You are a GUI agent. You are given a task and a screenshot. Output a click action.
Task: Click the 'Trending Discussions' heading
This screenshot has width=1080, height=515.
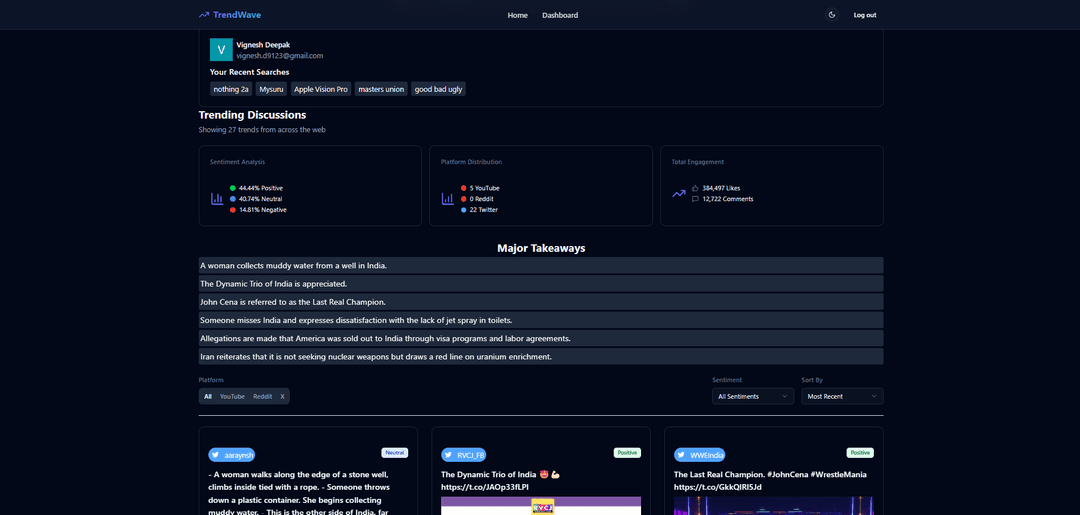pos(252,115)
